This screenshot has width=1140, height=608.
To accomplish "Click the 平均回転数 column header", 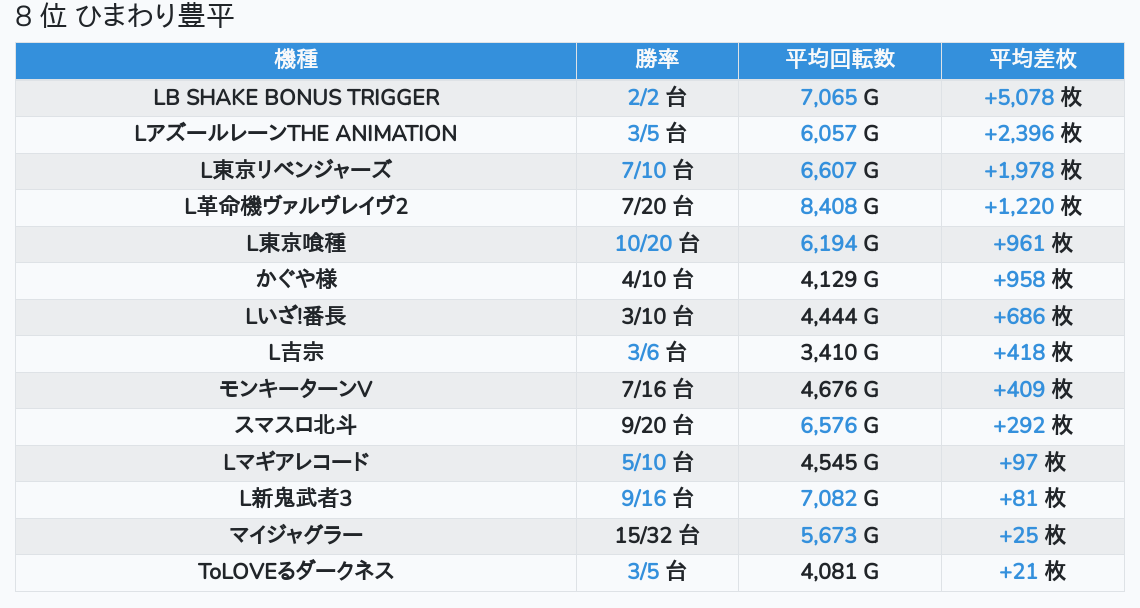I will (839, 60).
